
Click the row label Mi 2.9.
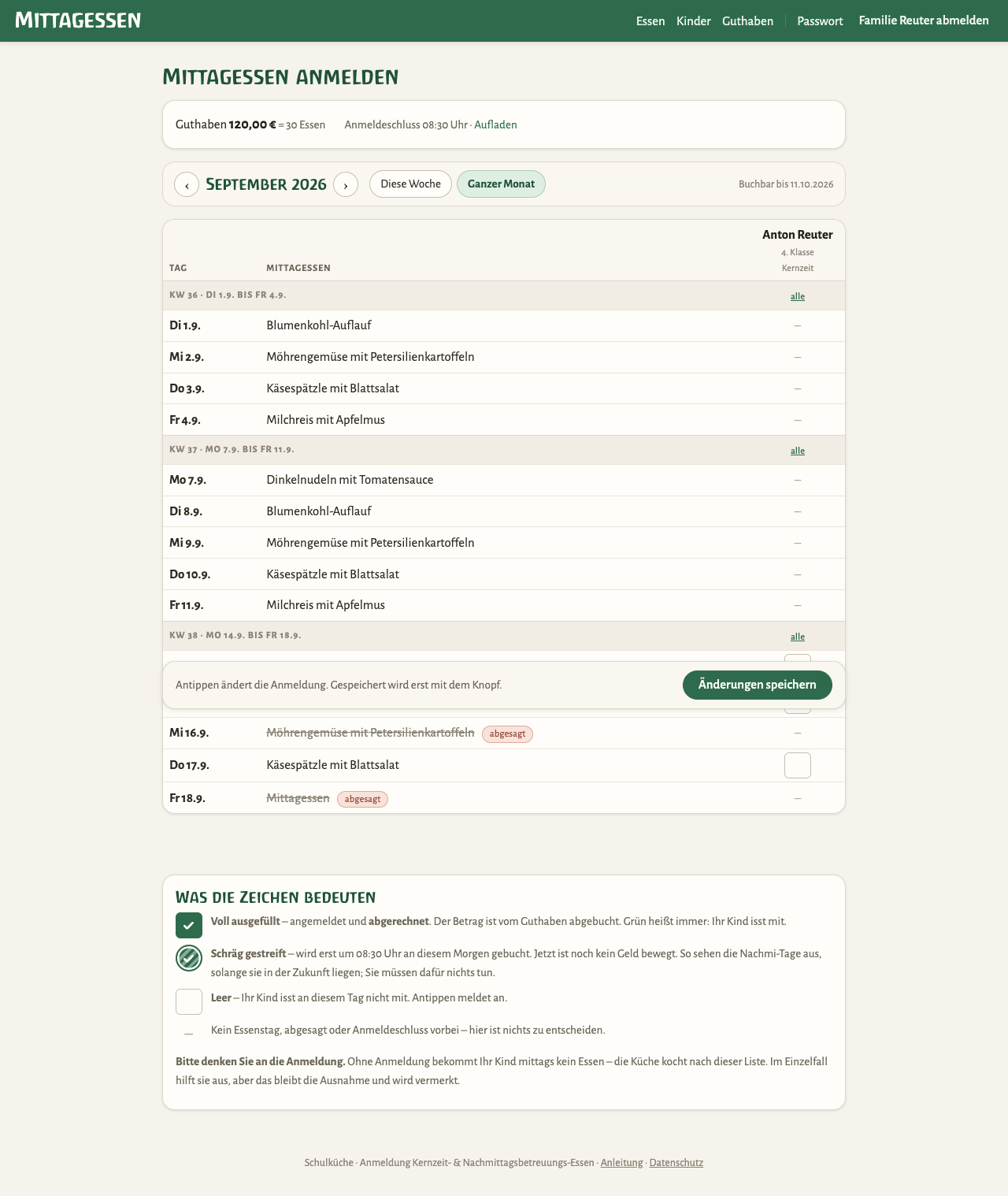[187, 357]
